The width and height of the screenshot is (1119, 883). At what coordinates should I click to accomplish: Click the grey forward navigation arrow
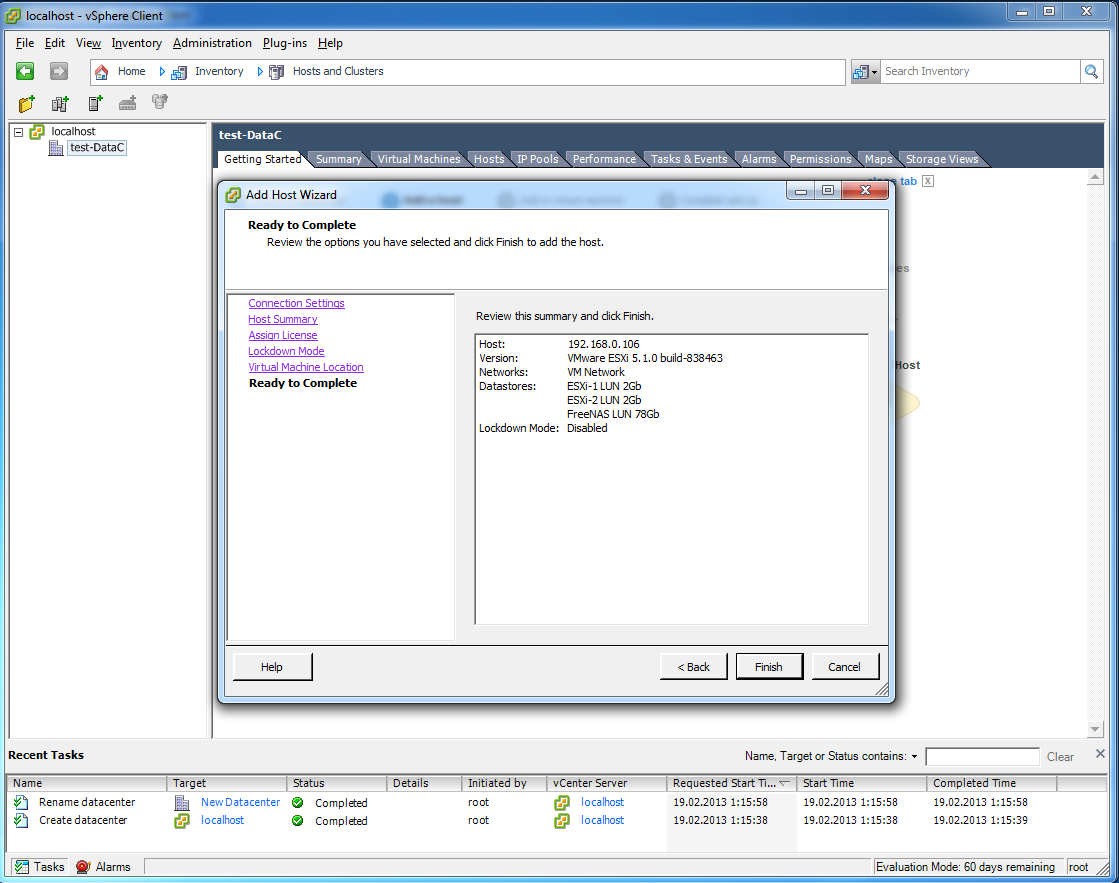[x=59, y=71]
